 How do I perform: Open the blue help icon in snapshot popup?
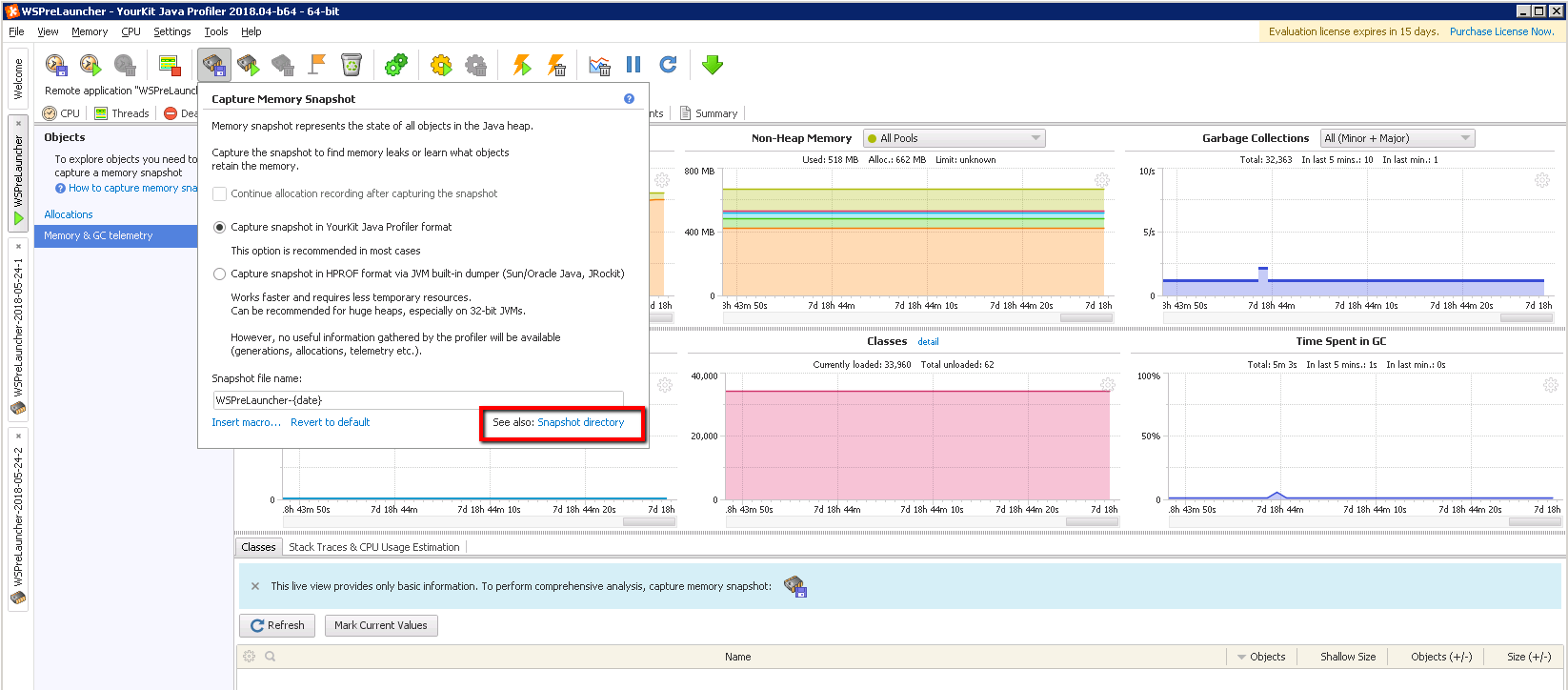[629, 99]
